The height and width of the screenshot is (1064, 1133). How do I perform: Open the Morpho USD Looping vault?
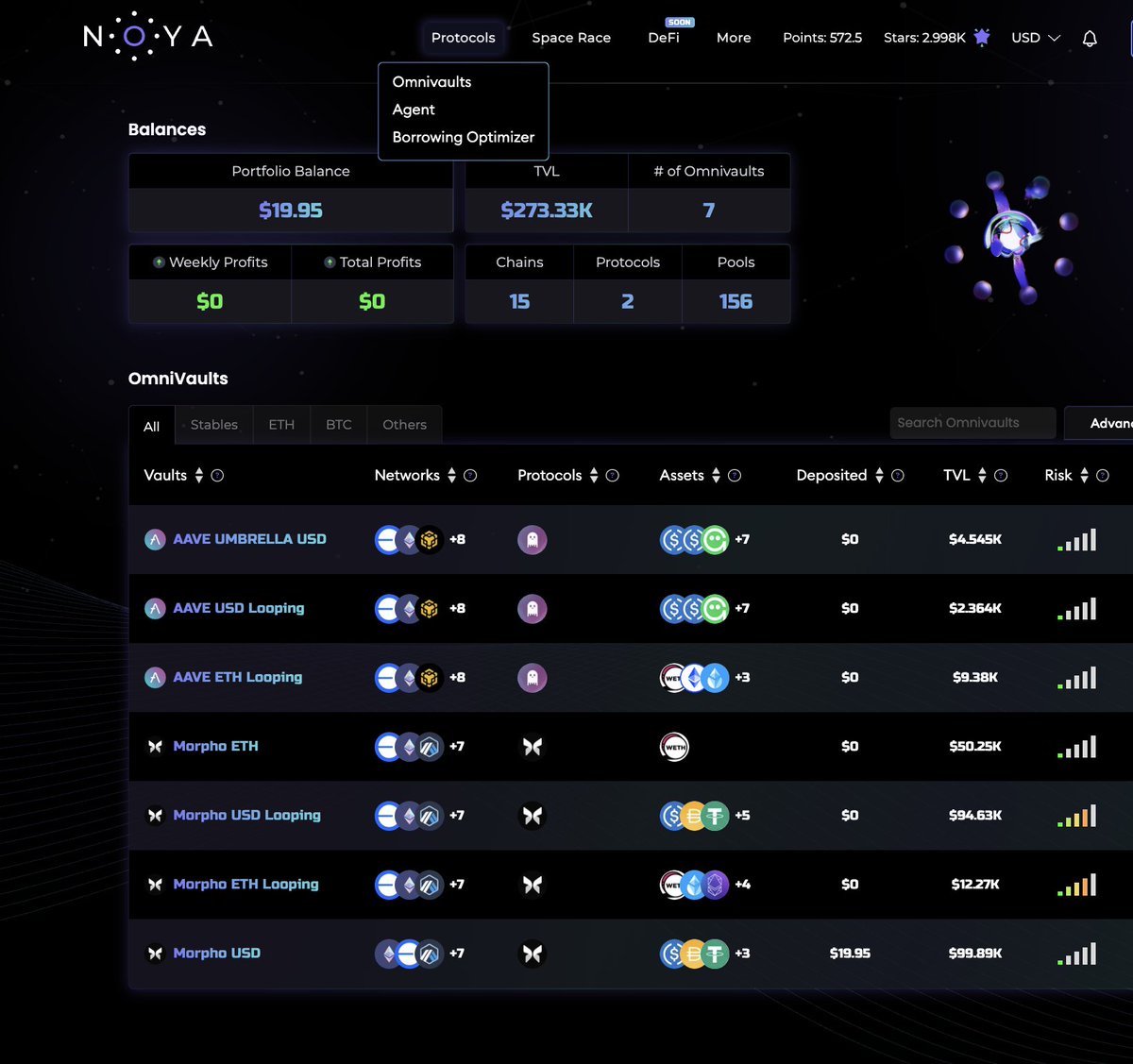pyautogui.click(x=246, y=815)
